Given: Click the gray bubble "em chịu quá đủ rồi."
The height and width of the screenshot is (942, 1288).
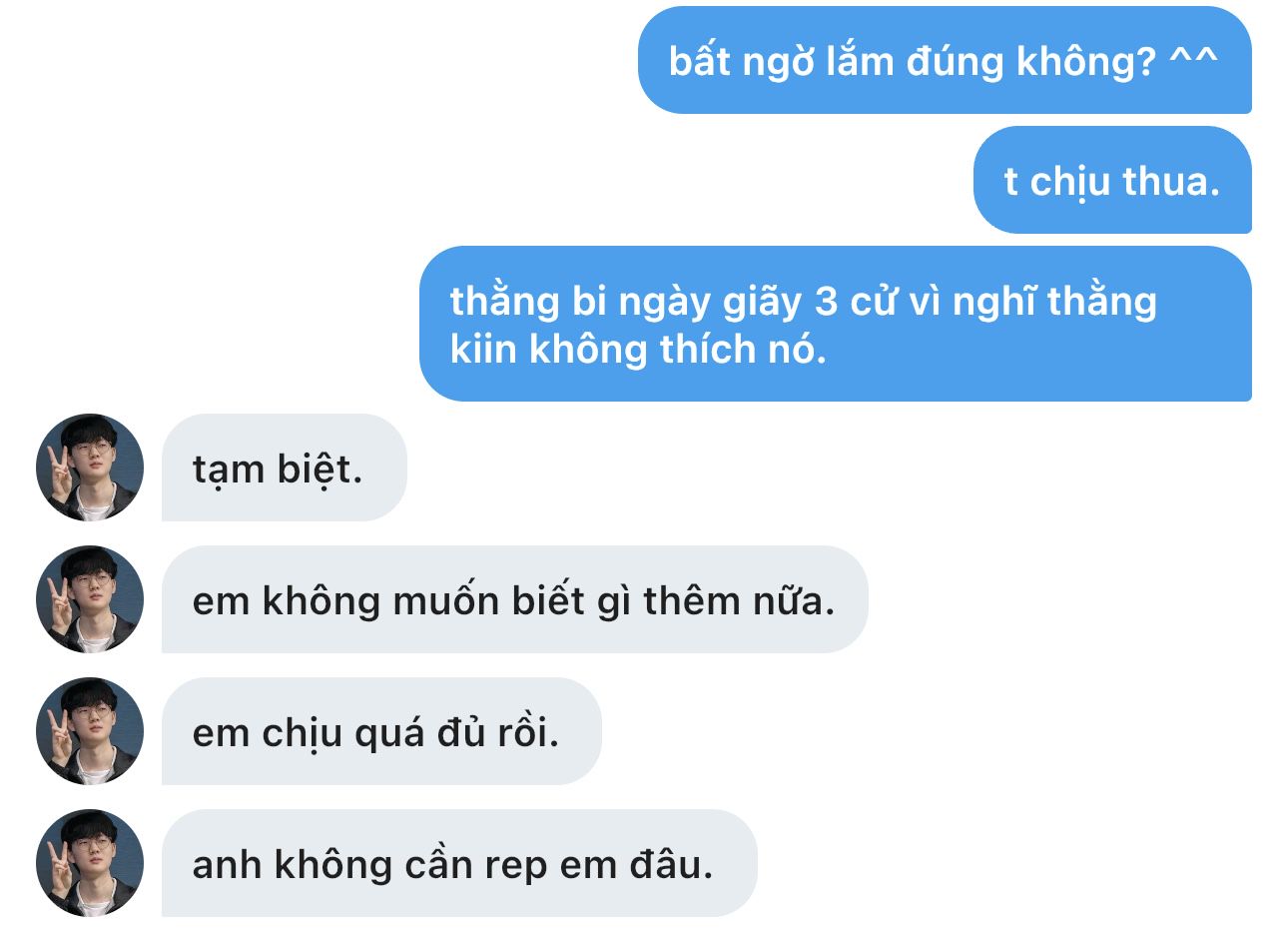Looking at the screenshot, I should click(381, 731).
